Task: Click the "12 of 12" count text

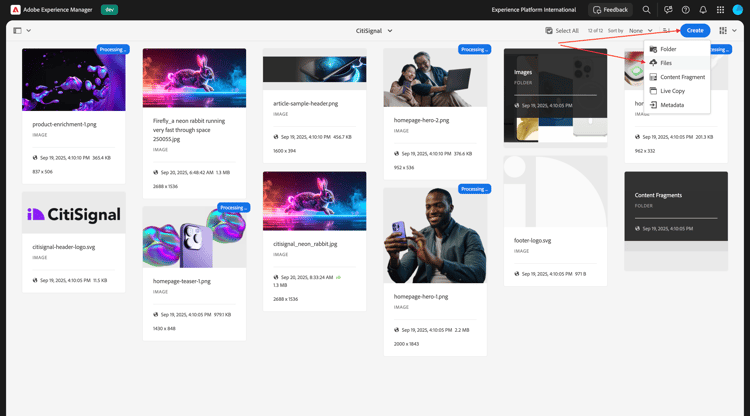Action: [595, 31]
